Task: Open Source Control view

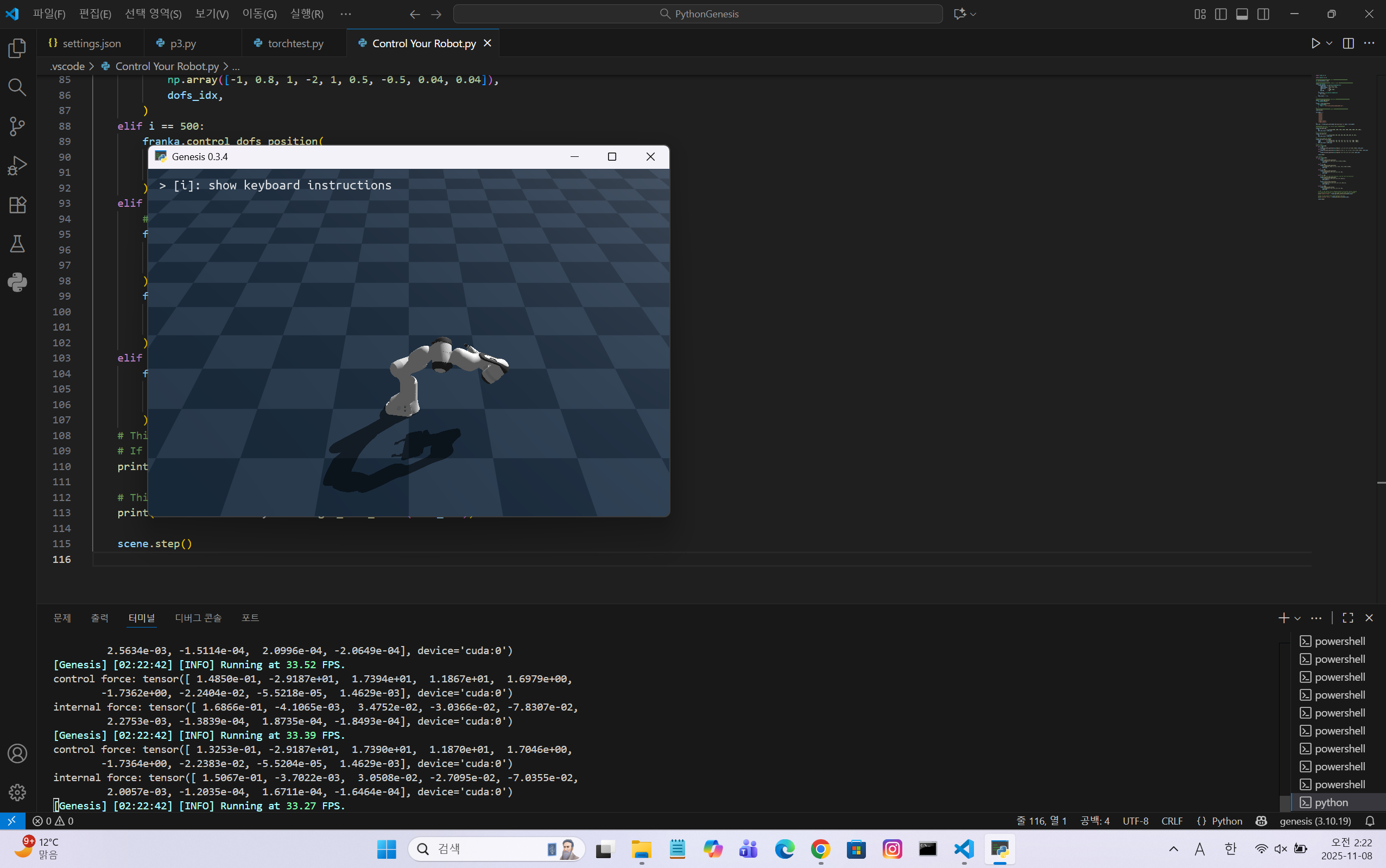Action: click(x=17, y=126)
